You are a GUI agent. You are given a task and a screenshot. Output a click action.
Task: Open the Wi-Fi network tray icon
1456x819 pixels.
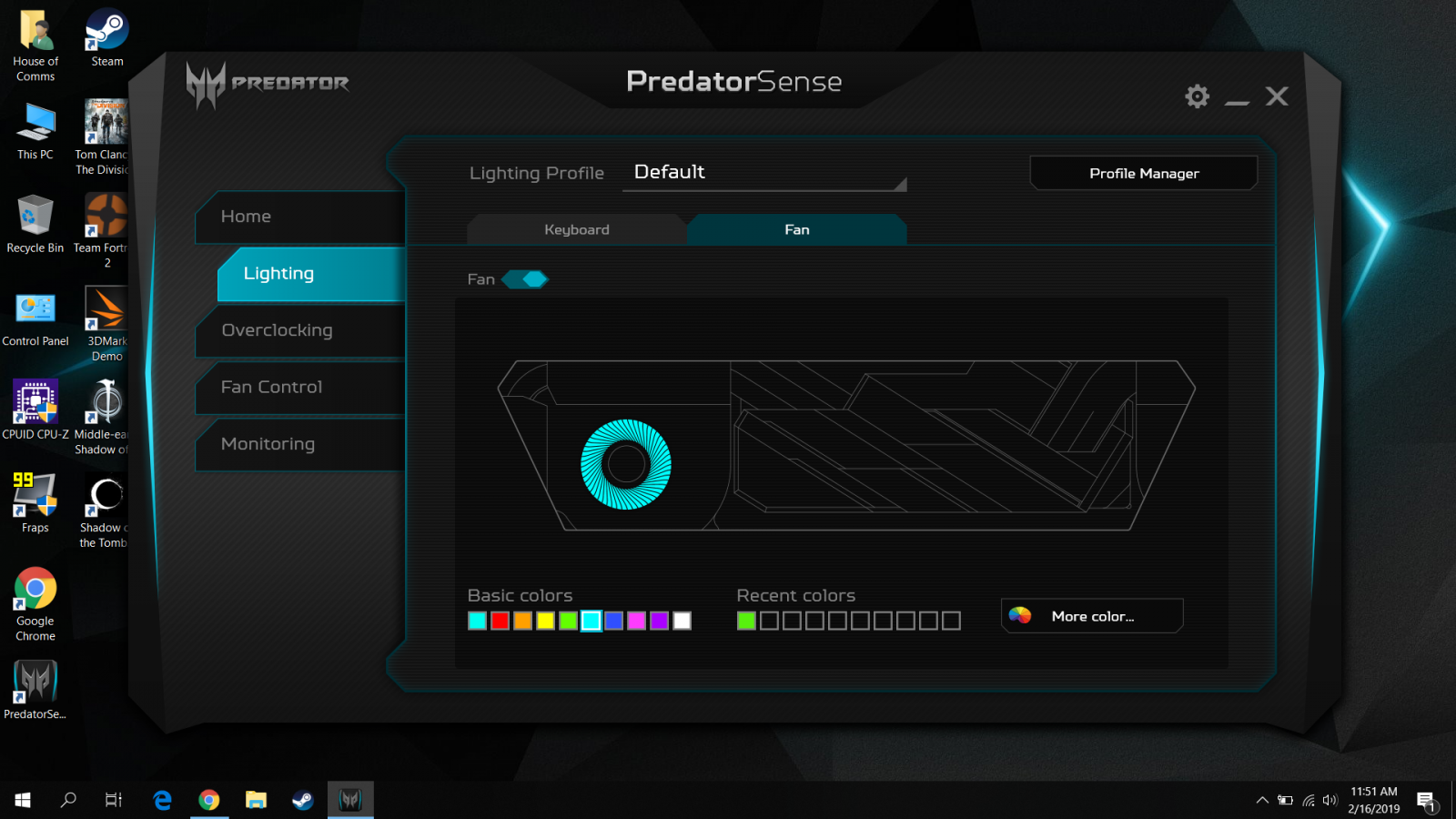pyautogui.click(x=1308, y=801)
